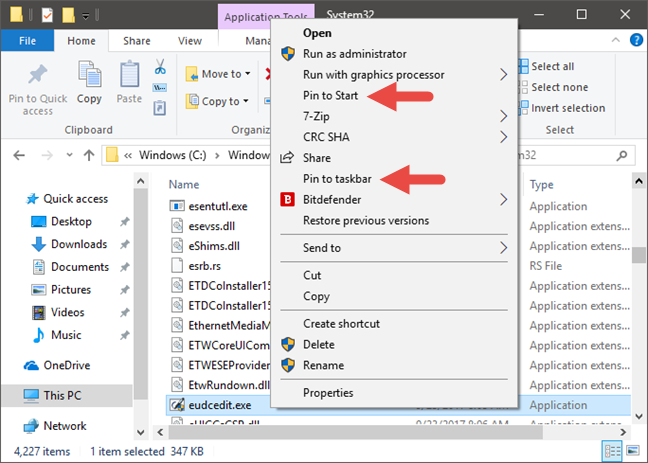Click the Paste ribbon button
This screenshot has height=463, width=648.
click(129, 82)
